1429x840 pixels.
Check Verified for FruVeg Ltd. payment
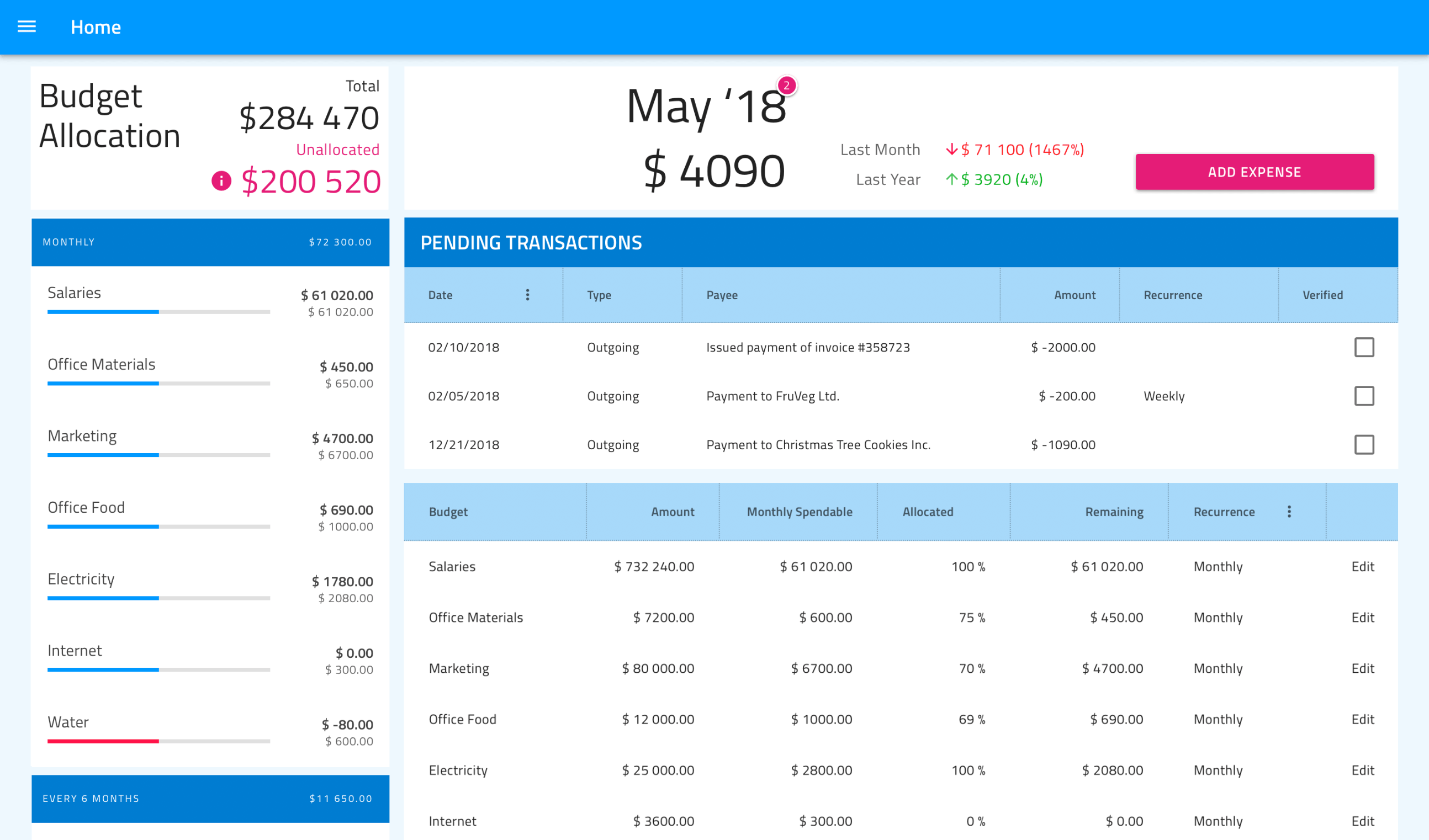click(x=1364, y=396)
